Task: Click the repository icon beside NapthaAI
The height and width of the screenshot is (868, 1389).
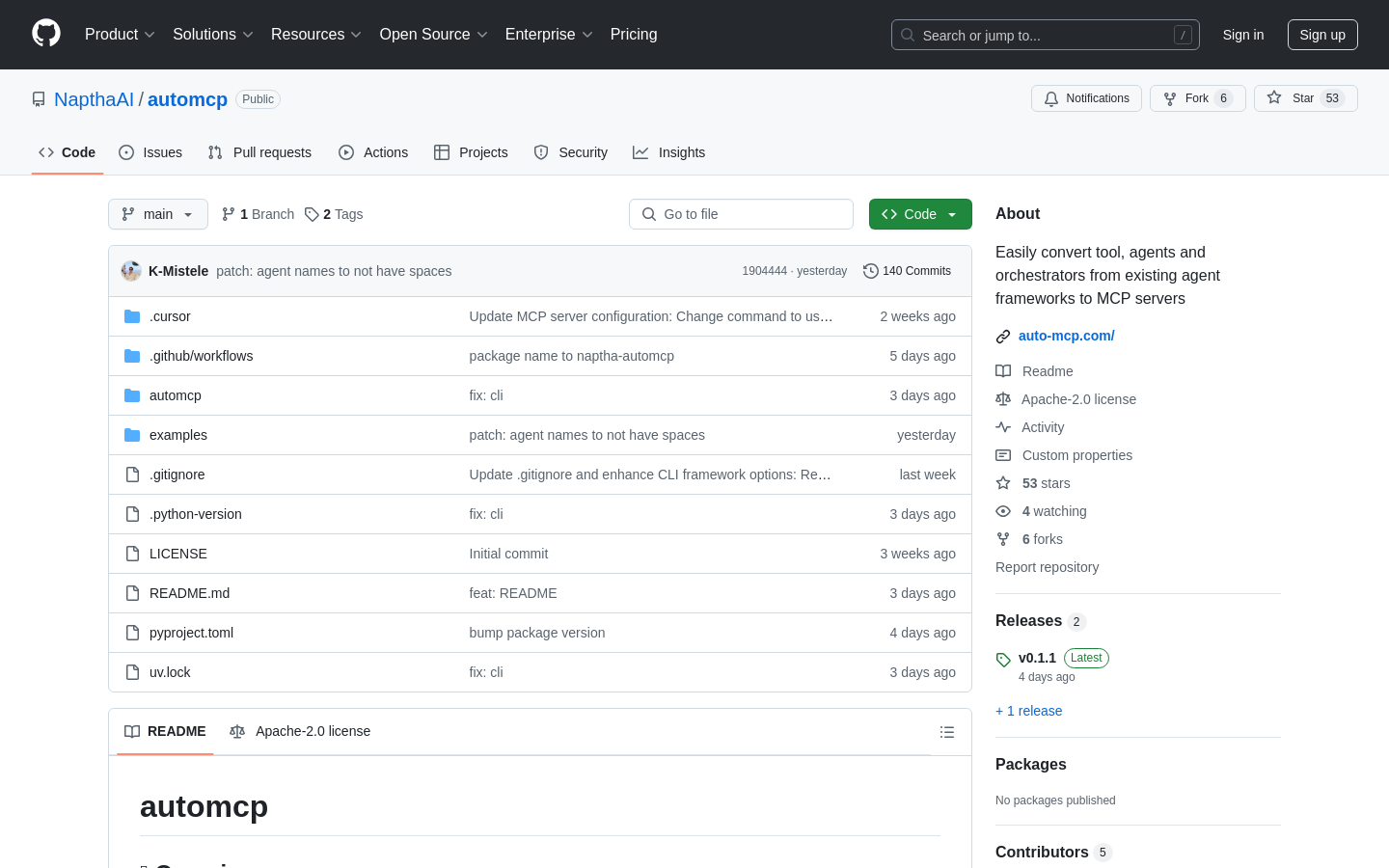Action: click(x=39, y=99)
